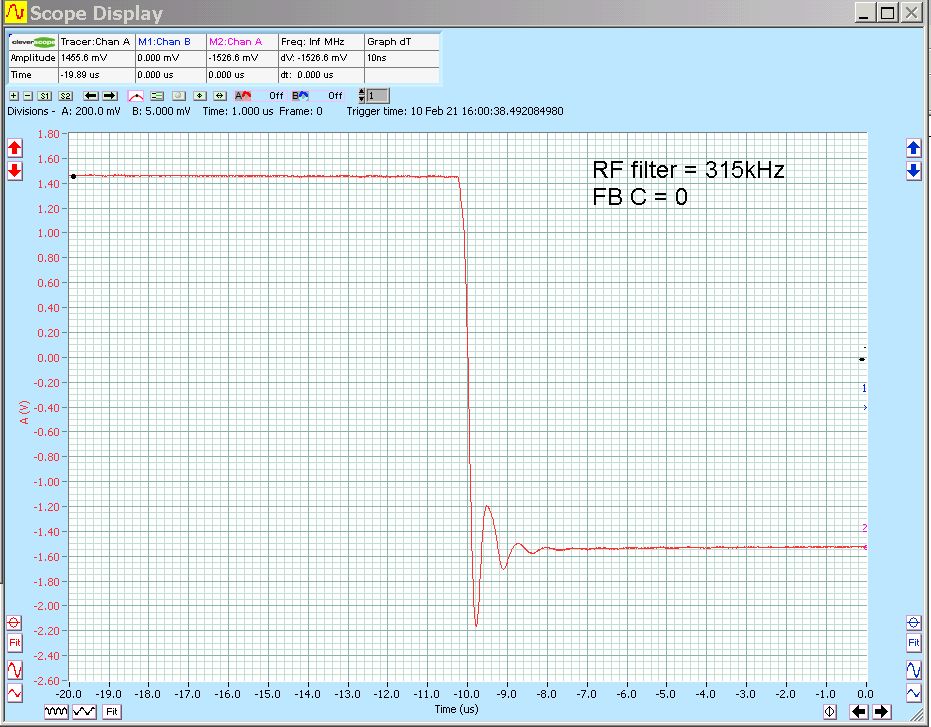Click the blue small sine wave icon

914,693
